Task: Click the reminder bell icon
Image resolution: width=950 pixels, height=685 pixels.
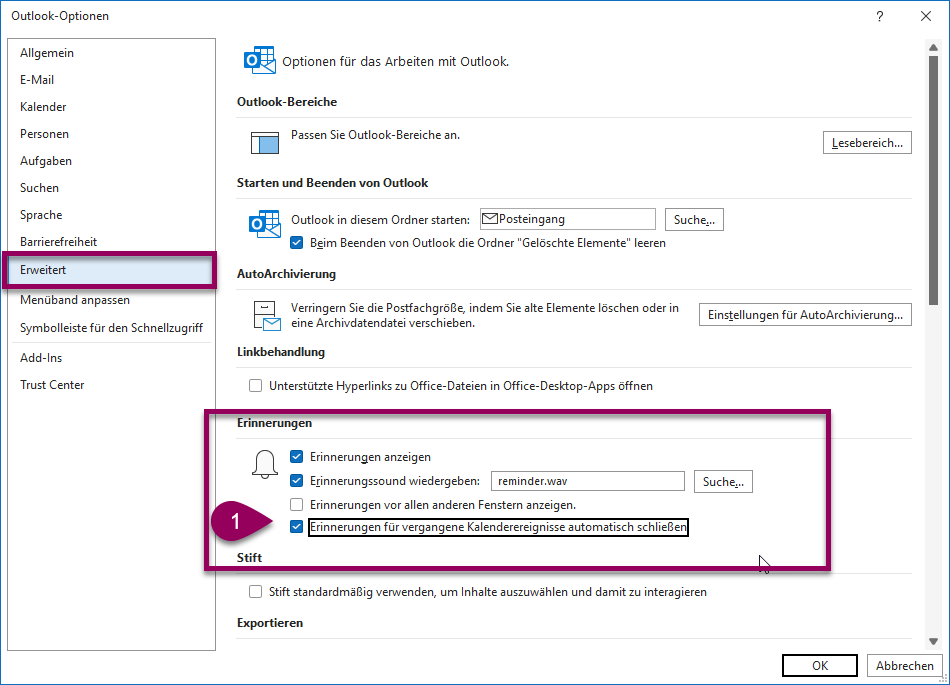Action: click(x=265, y=465)
